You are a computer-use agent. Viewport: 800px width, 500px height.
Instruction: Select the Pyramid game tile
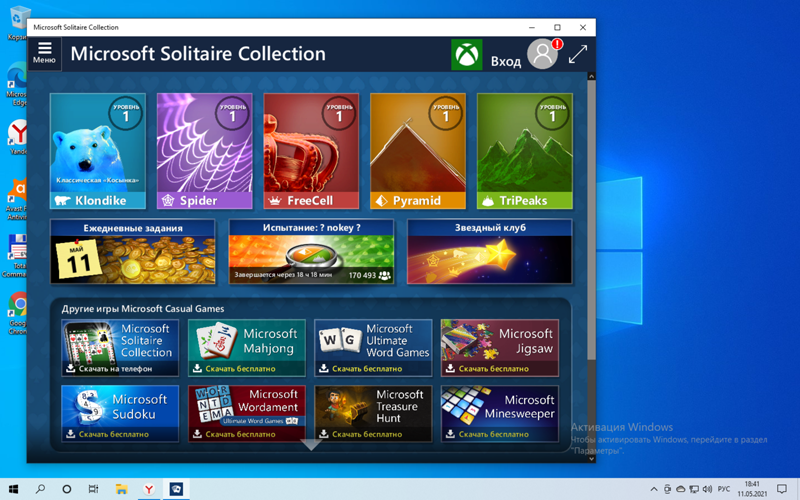pos(418,150)
